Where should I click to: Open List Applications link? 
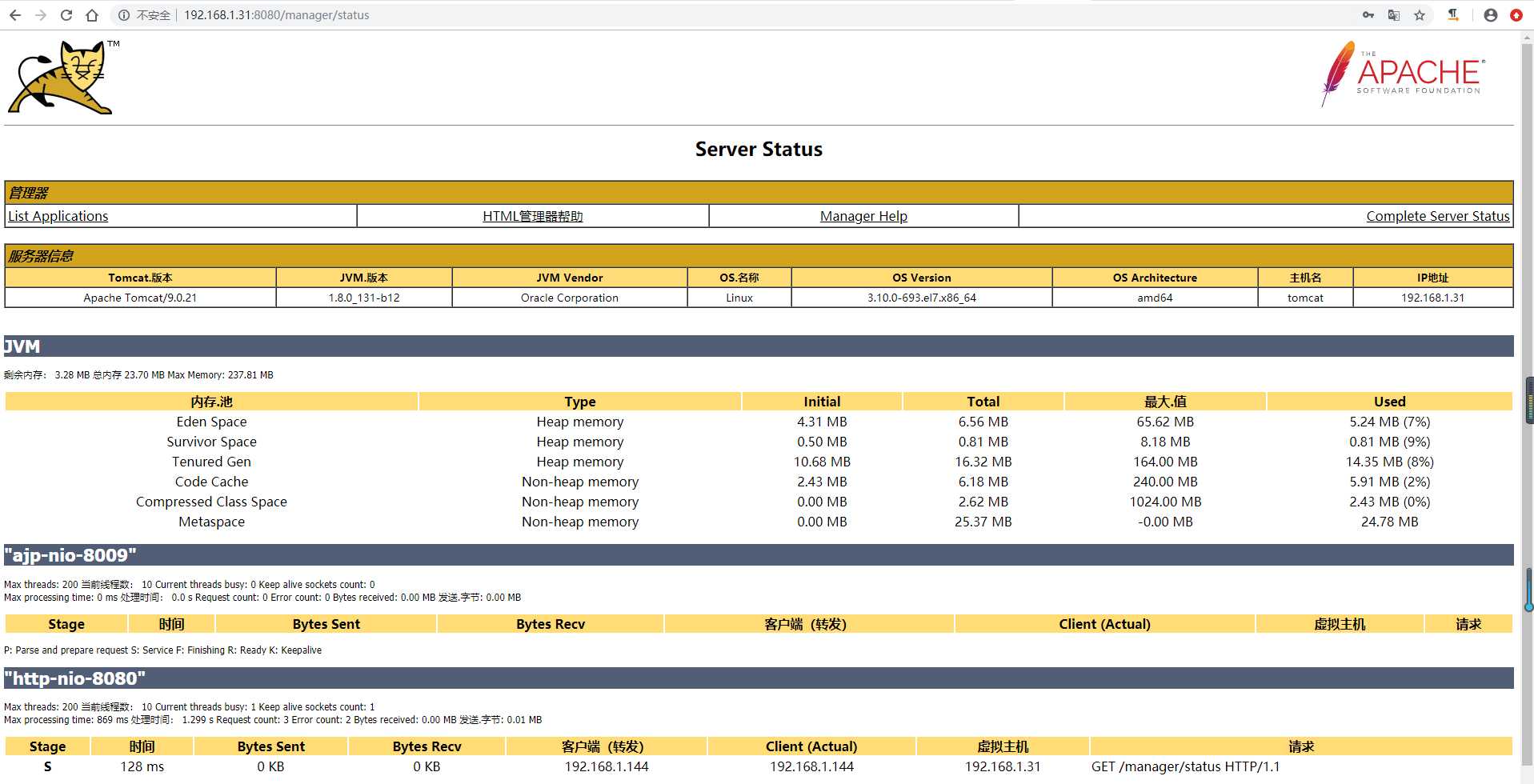[x=58, y=216]
